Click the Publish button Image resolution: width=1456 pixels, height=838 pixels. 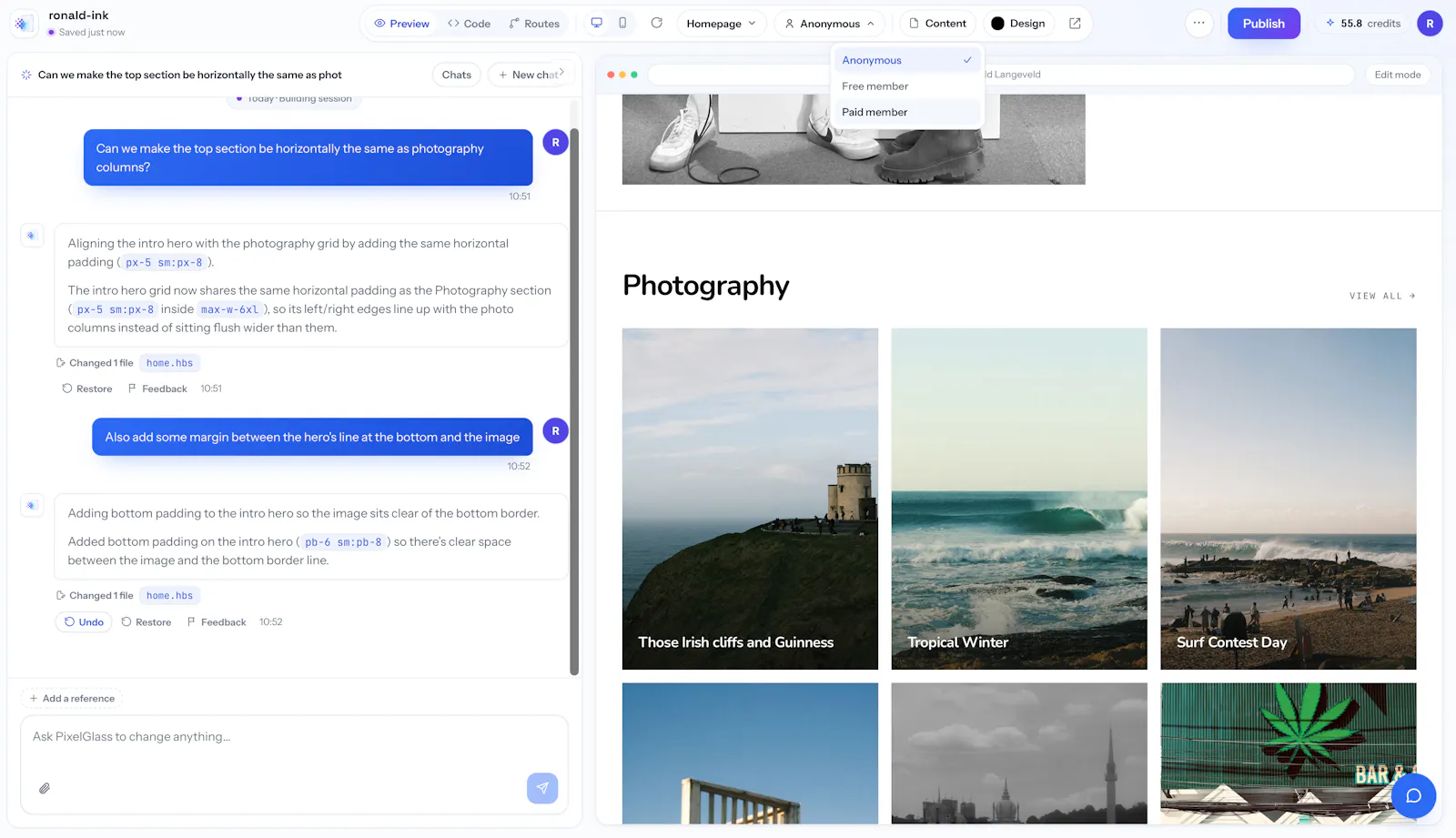1263,24
